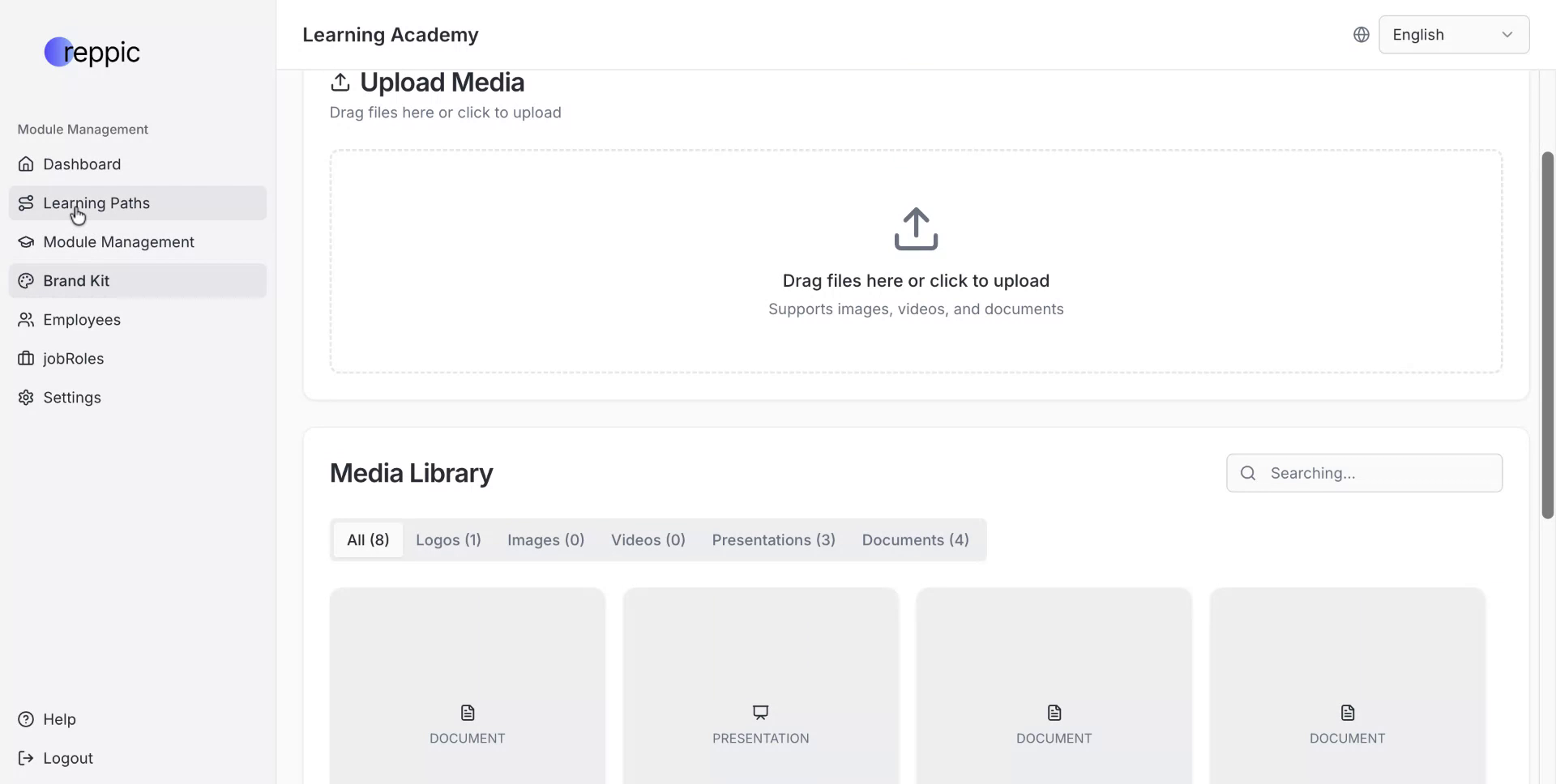The width and height of the screenshot is (1556, 784).
Task: Click the Employees person icon
Action: (x=26, y=320)
